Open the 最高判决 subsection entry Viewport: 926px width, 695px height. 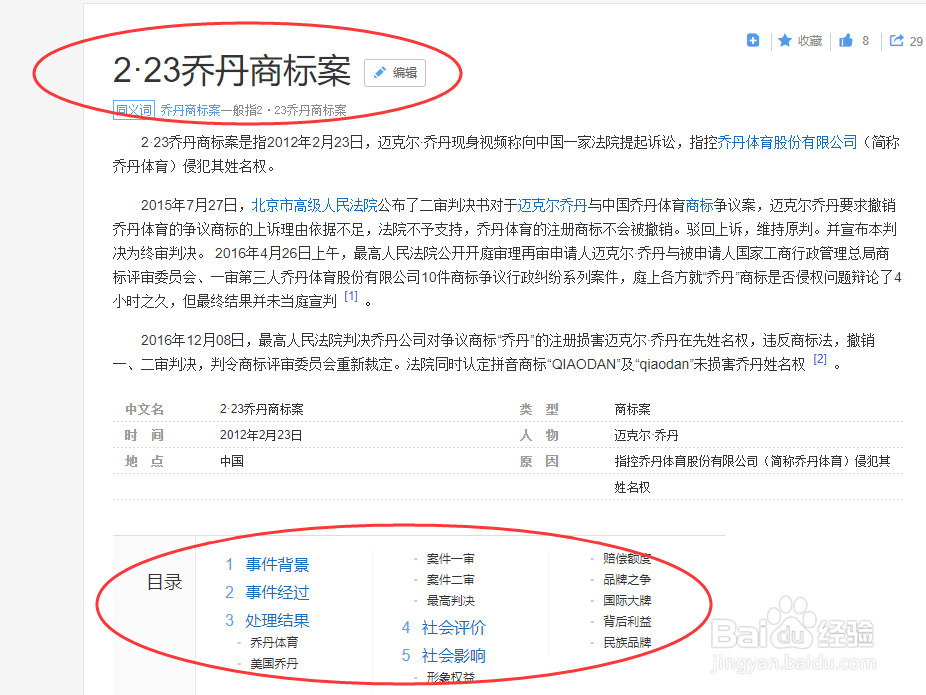pos(451,601)
